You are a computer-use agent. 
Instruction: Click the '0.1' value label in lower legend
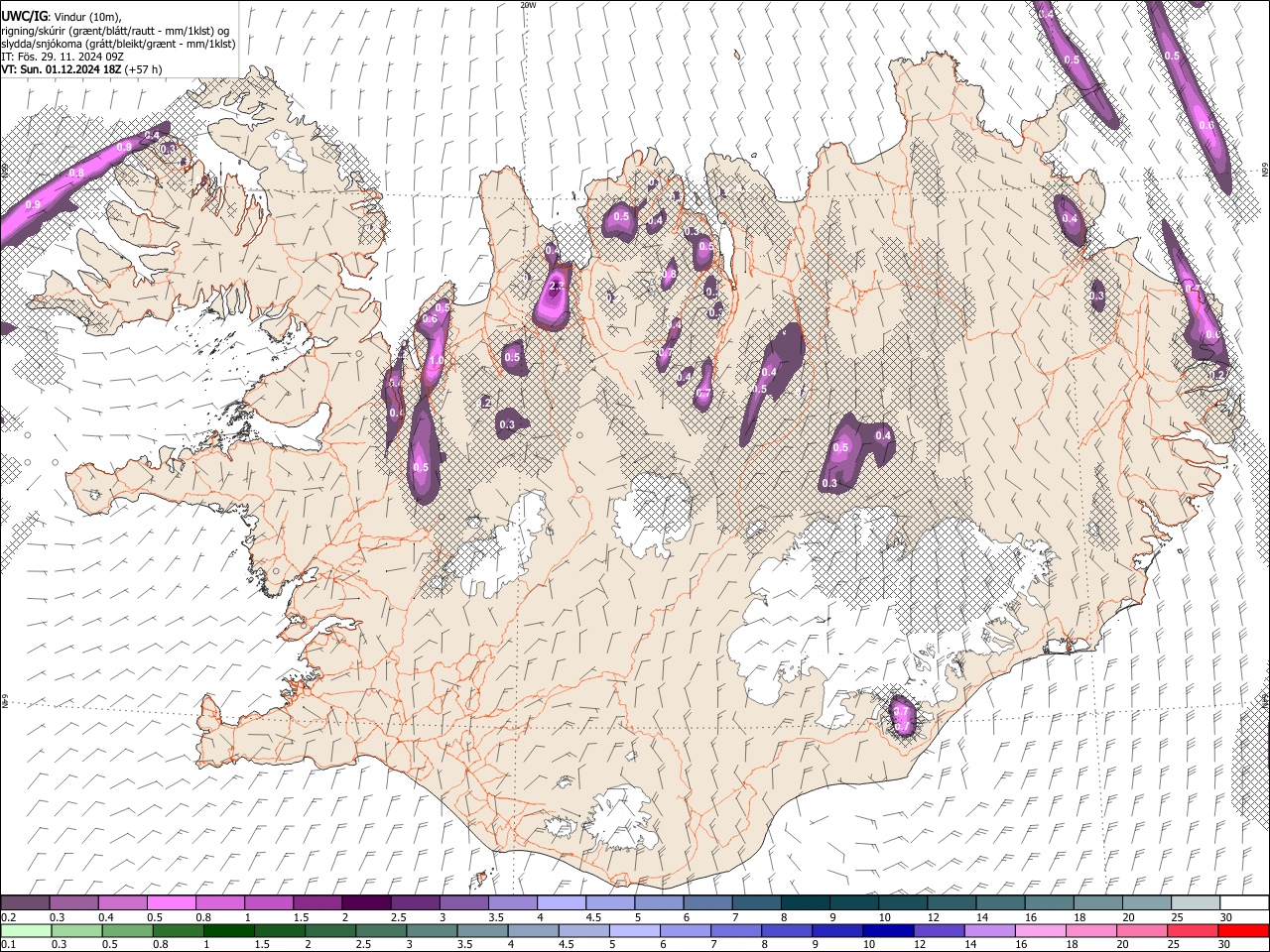point(8,944)
